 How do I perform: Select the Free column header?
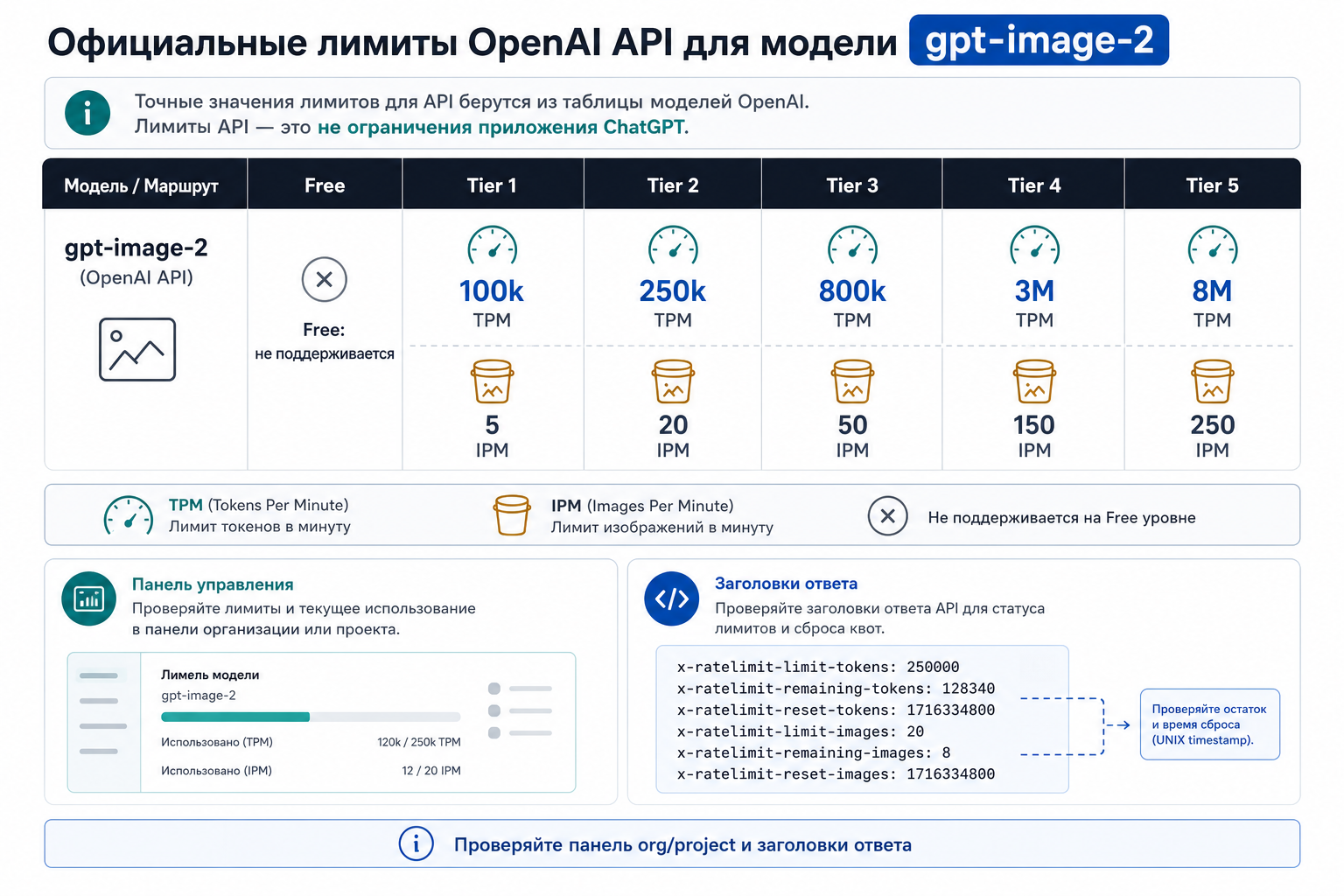pos(325,185)
